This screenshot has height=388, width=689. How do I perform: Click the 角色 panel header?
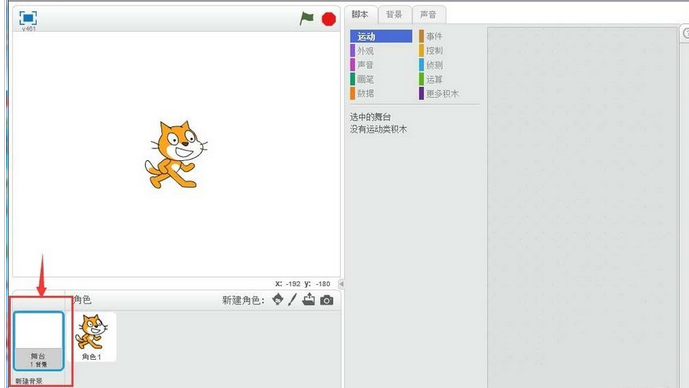(82, 300)
